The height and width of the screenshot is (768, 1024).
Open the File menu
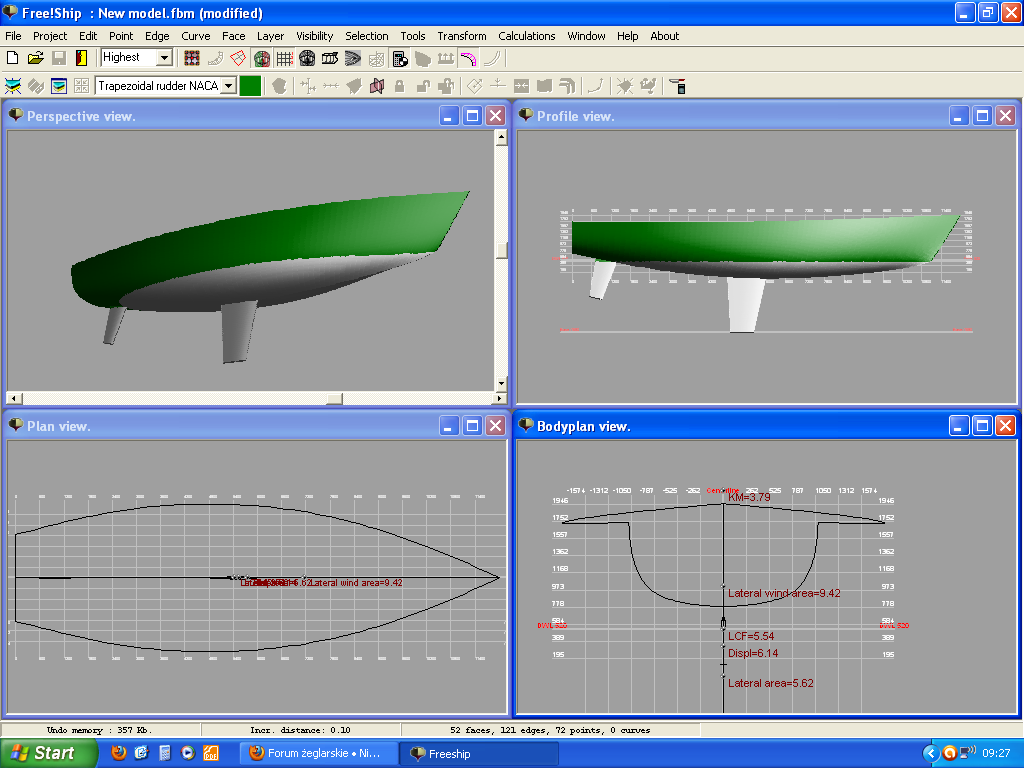pyautogui.click(x=13, y=36)
